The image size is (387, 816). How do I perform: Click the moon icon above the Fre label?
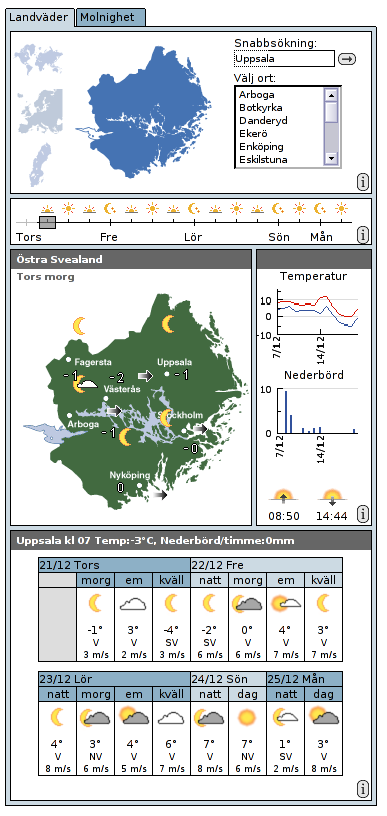pyautogui.click(x=110, y=209)
